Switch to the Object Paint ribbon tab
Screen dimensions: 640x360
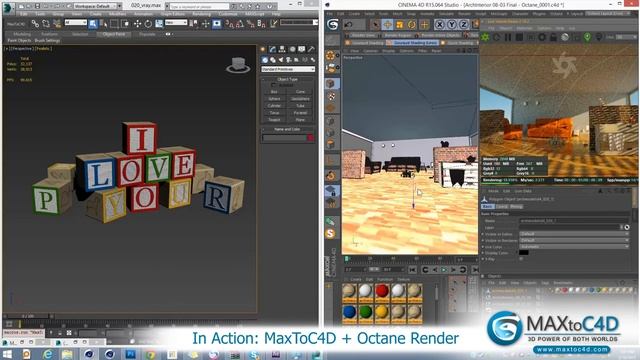point(114,34)
